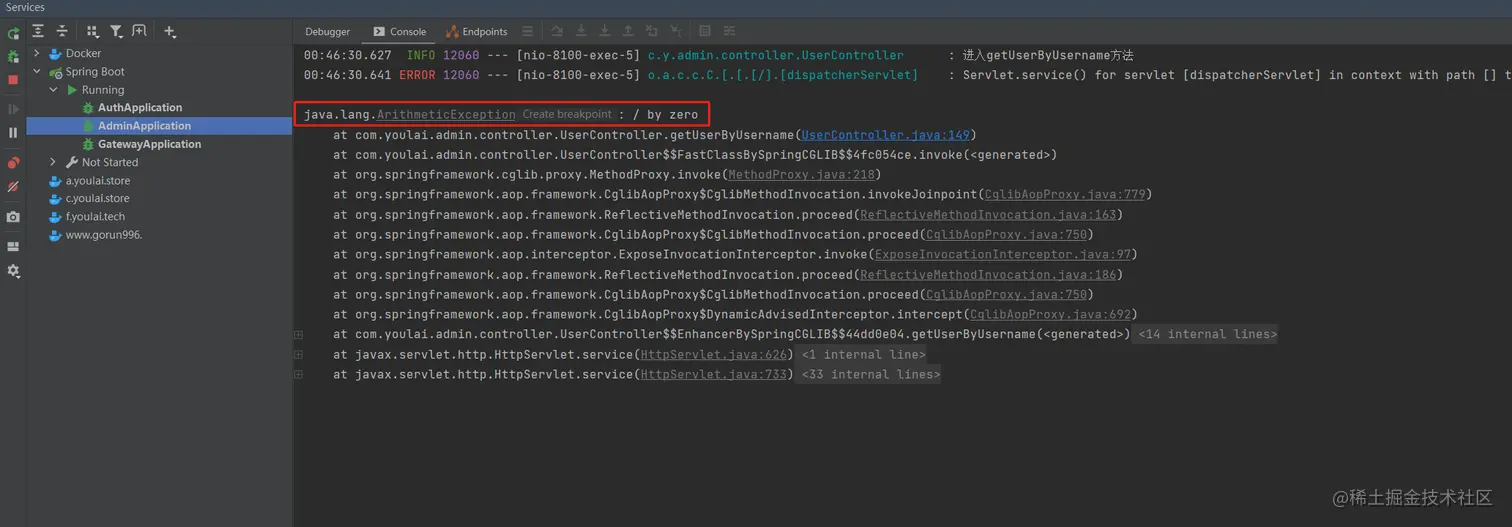The height and width of the screenshot is (527, 1512).
Task: Switch to the Console tab
Action: [x=399, y=32]
